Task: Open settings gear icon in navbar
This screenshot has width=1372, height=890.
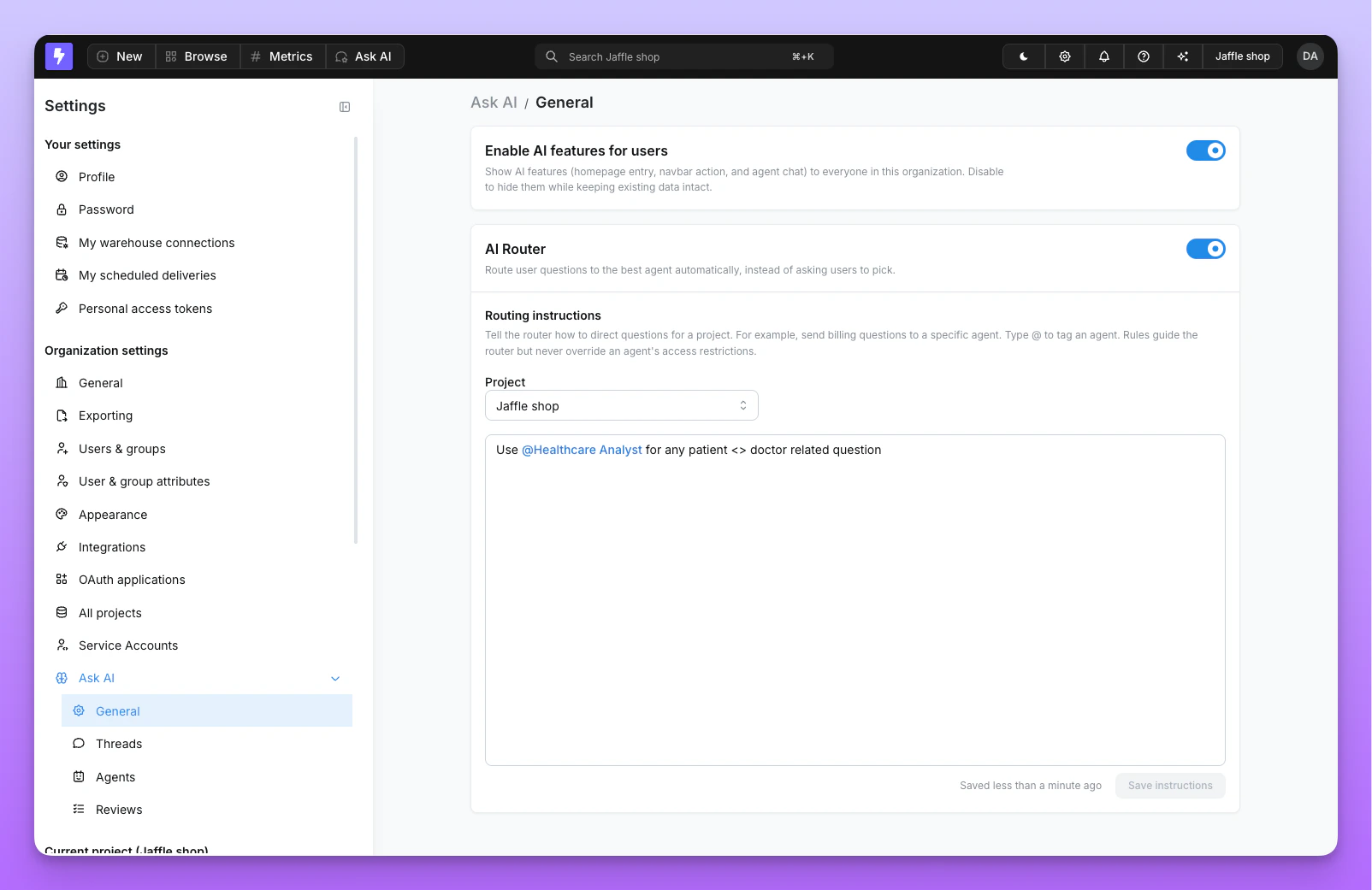Action: pos(1065,56)
